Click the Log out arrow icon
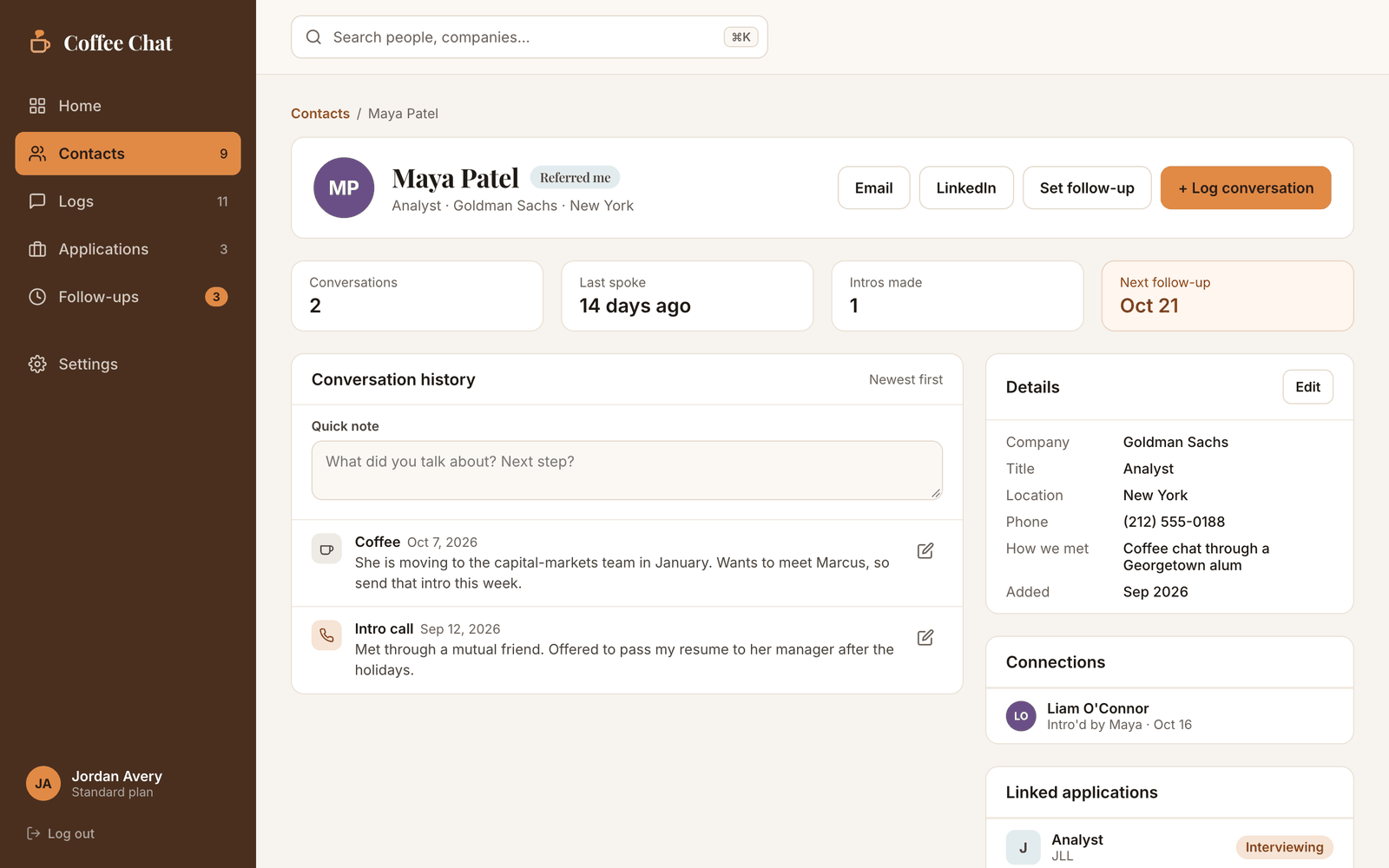This screenshot has height=868, width=1389. 34,833
